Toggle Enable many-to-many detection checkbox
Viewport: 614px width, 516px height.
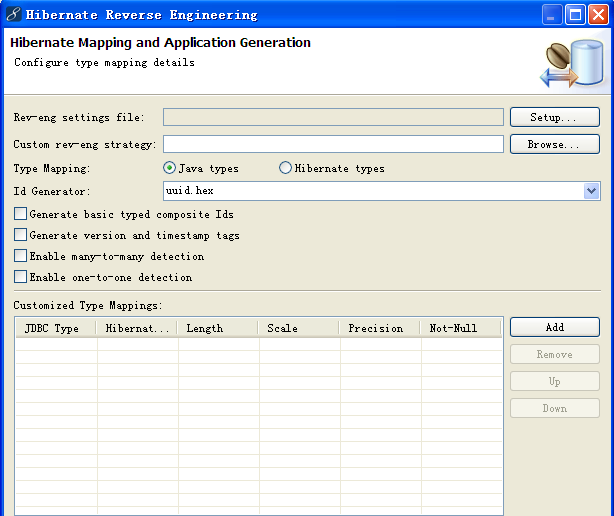click(20, 256)
